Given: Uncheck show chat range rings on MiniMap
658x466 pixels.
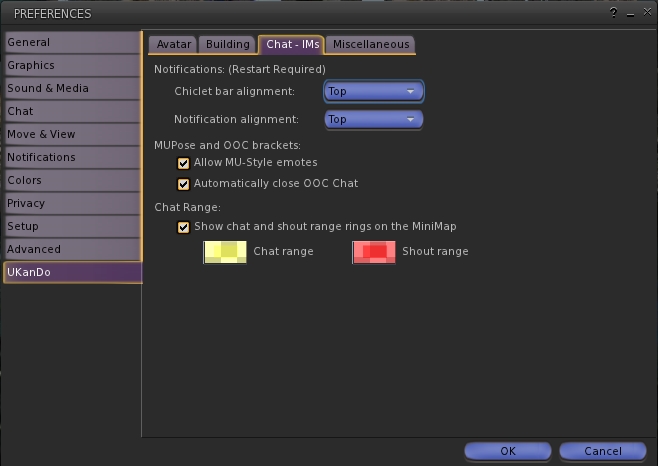Looking at the screenshot, I should (x=183, y=227).
